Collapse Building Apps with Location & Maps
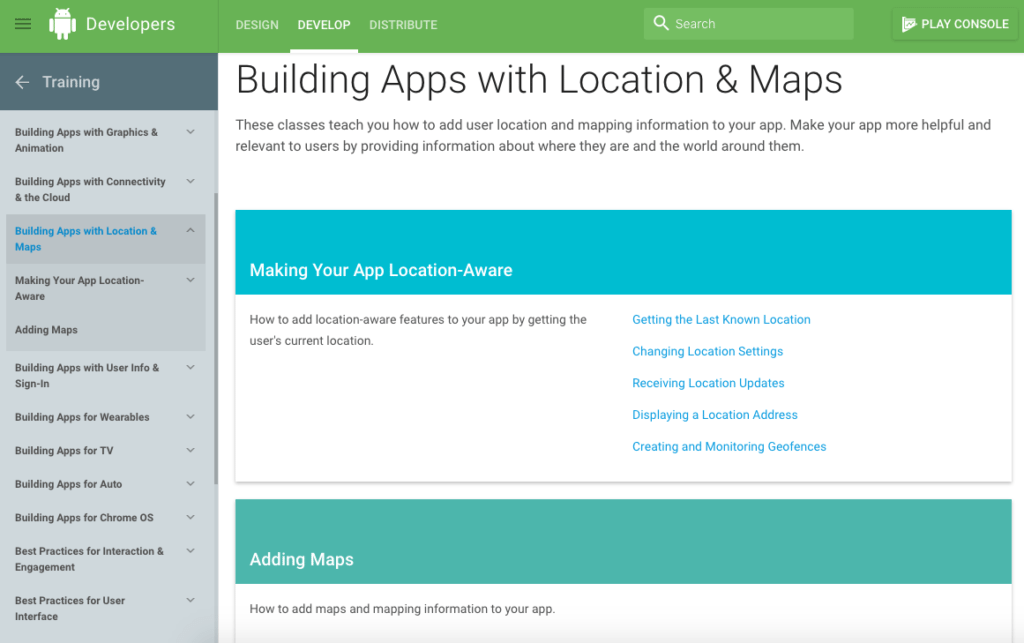Viewport: 1024px width, 643px height. 190,230
